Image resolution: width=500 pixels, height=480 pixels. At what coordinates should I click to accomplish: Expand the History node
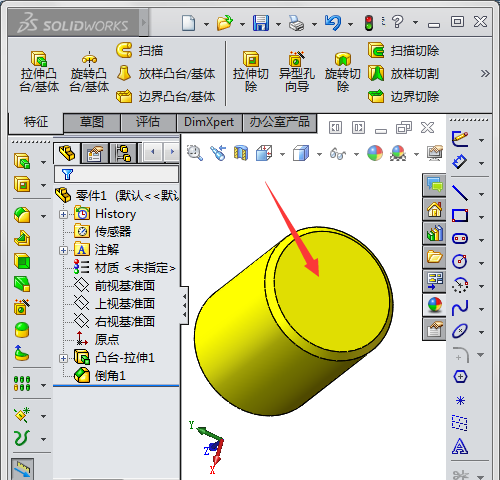coord(63,214)
